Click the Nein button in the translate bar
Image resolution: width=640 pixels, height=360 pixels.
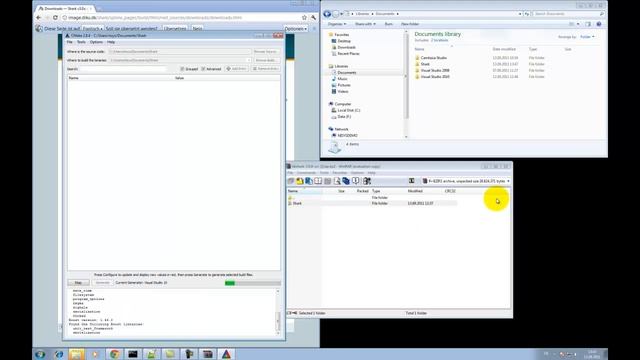(x=197, y=29)
